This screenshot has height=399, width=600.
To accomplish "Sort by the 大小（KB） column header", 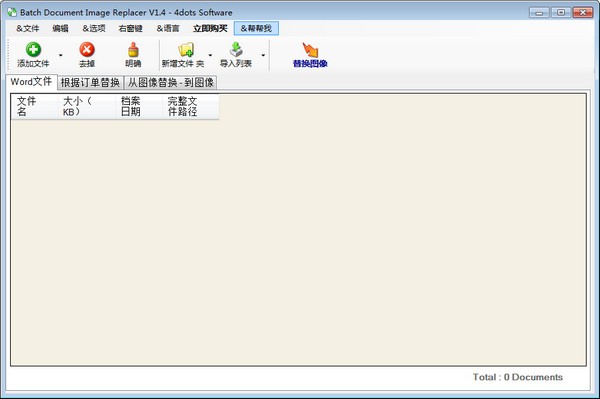I will tap(87, 106).
